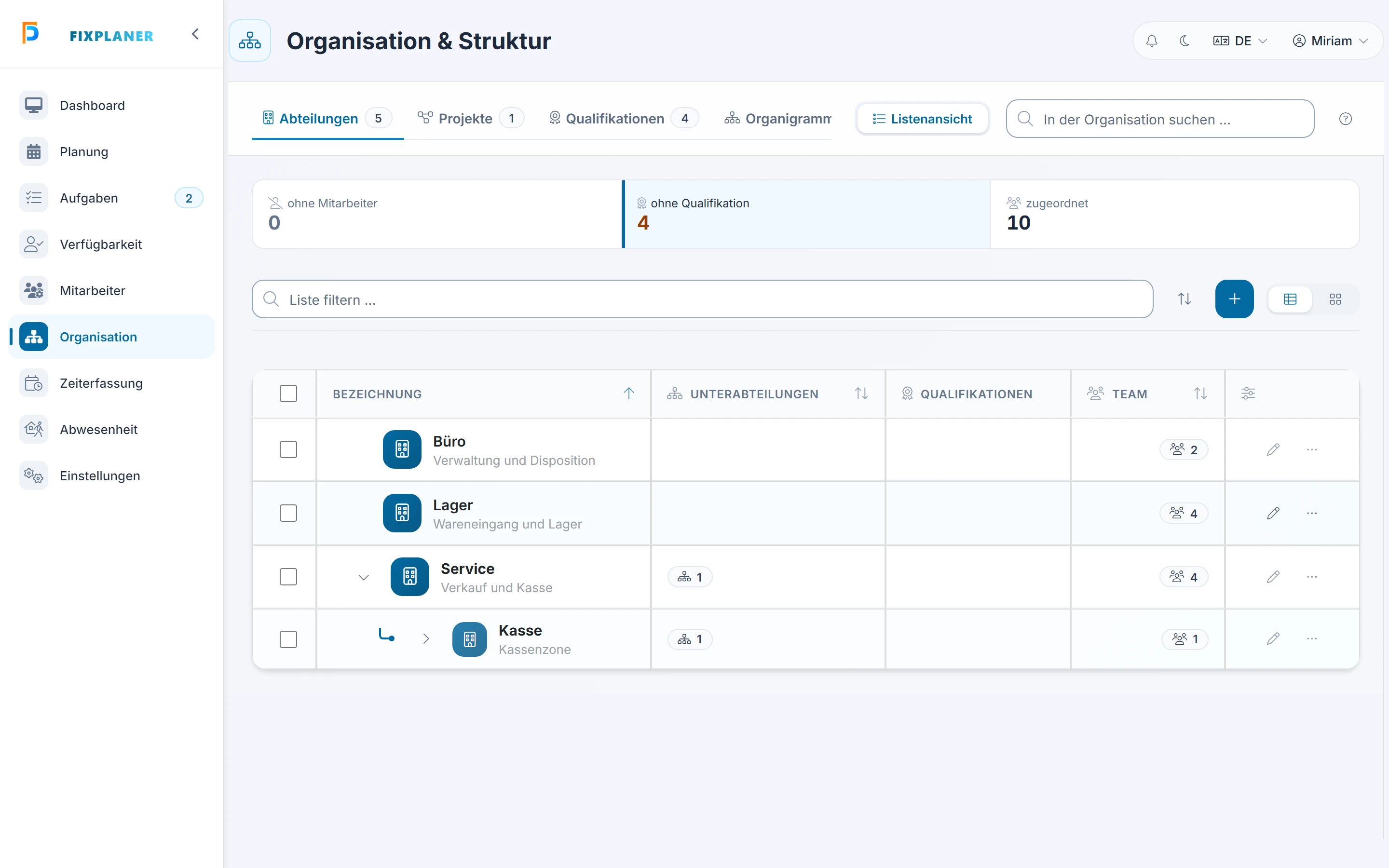Open the Organigramm tab
The image size is (1389, 868).
778,119
